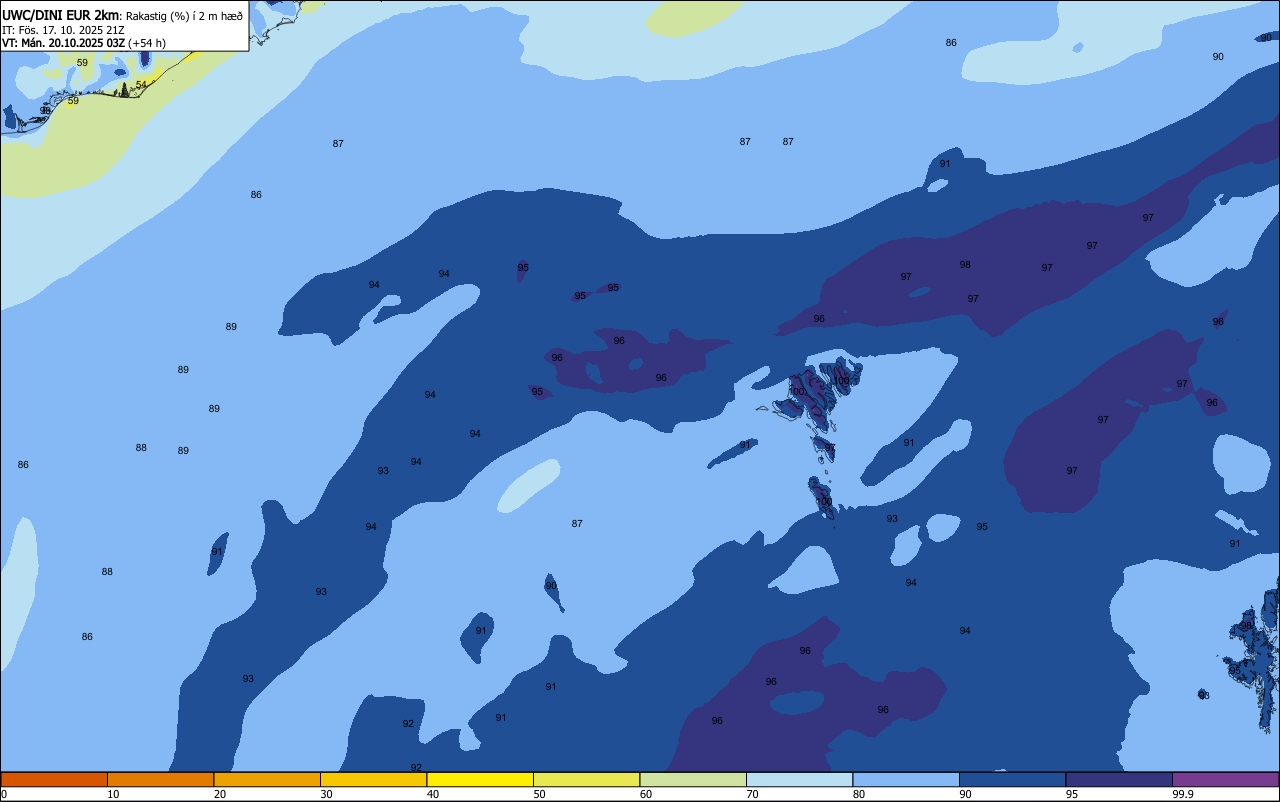Choose the 90–95 dark blue legend segment

1012,779
